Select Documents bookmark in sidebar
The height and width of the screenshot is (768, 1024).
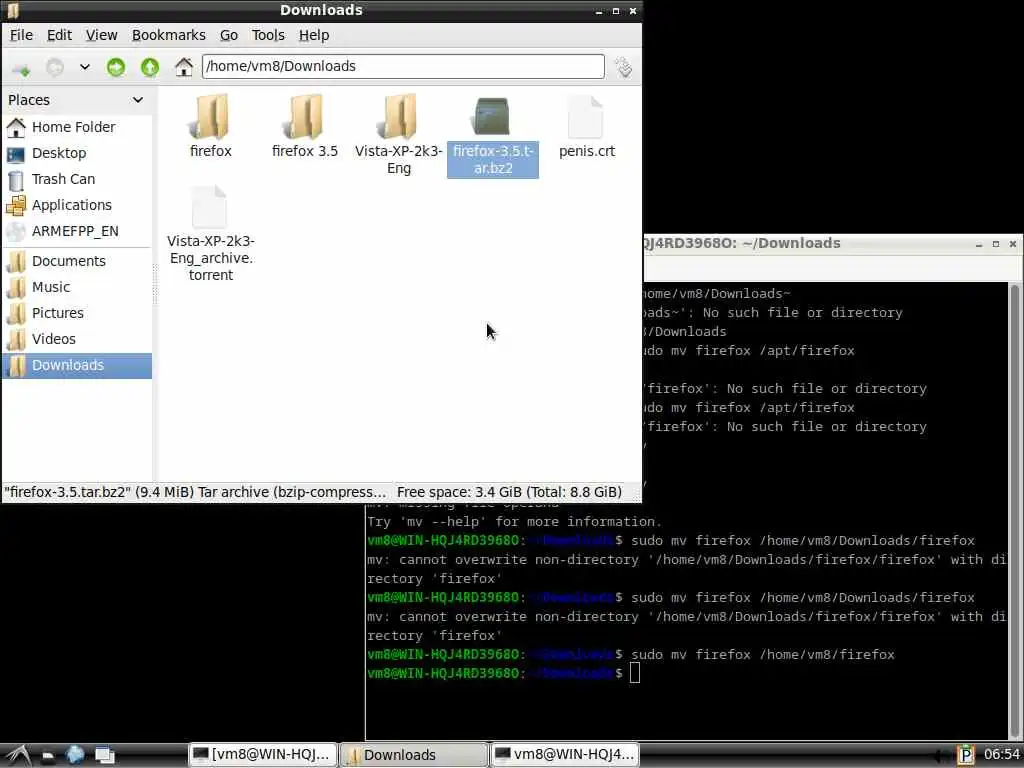(77, 261)
